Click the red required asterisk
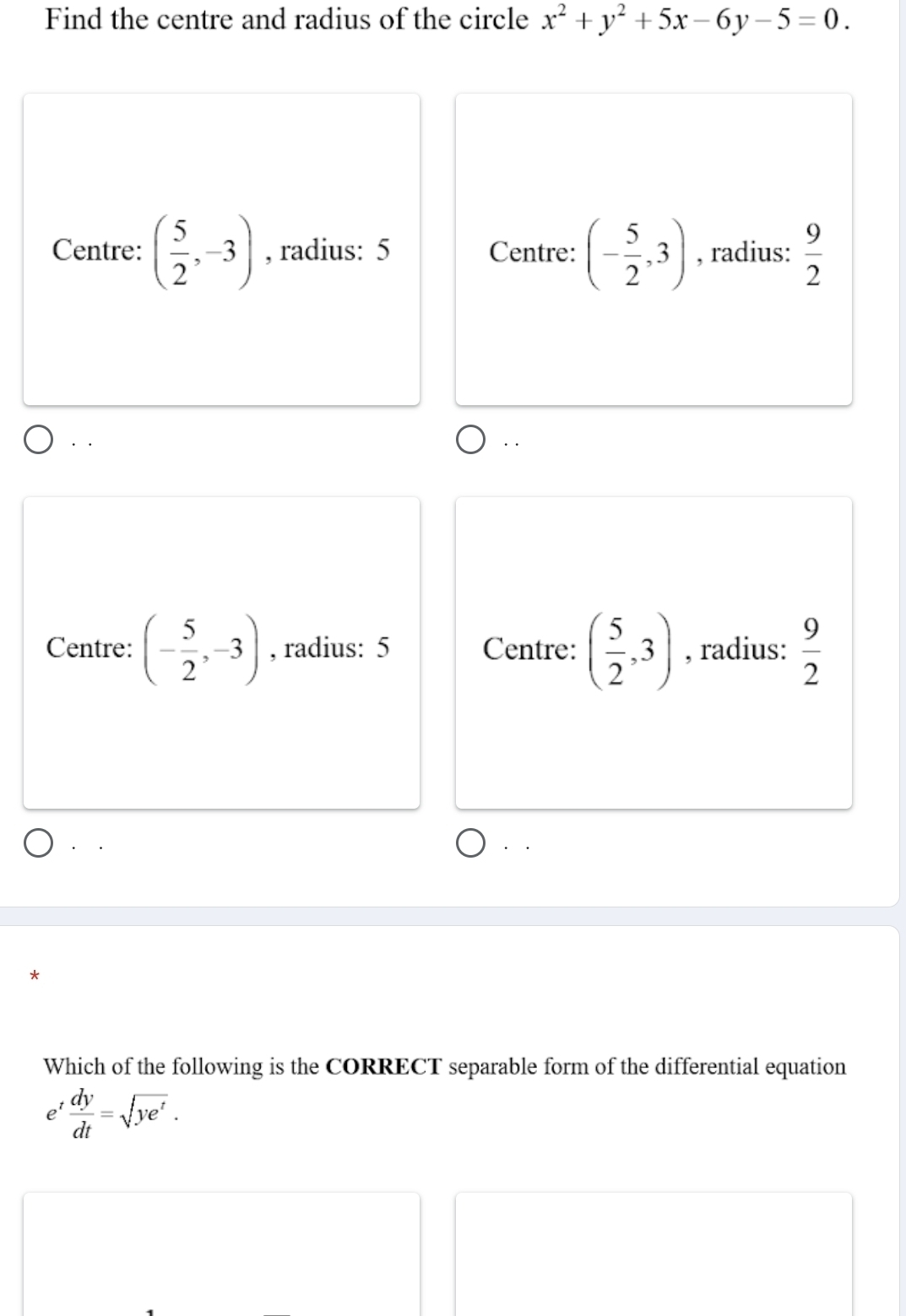The width and height of the screenshot is (906, 1316). (x=35, y=978)
